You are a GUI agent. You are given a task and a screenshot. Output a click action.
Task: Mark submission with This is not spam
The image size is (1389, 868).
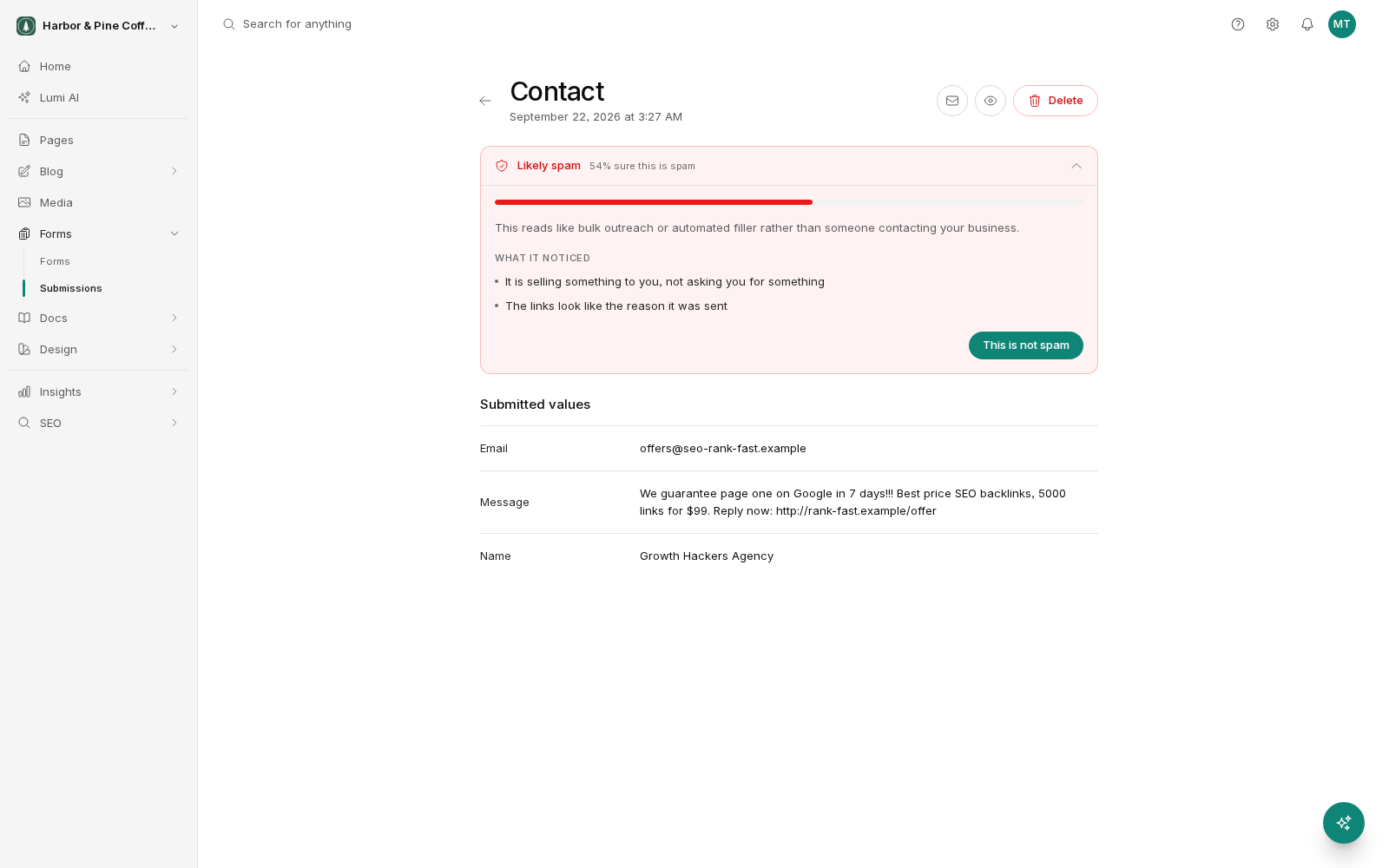[1026, 345]
